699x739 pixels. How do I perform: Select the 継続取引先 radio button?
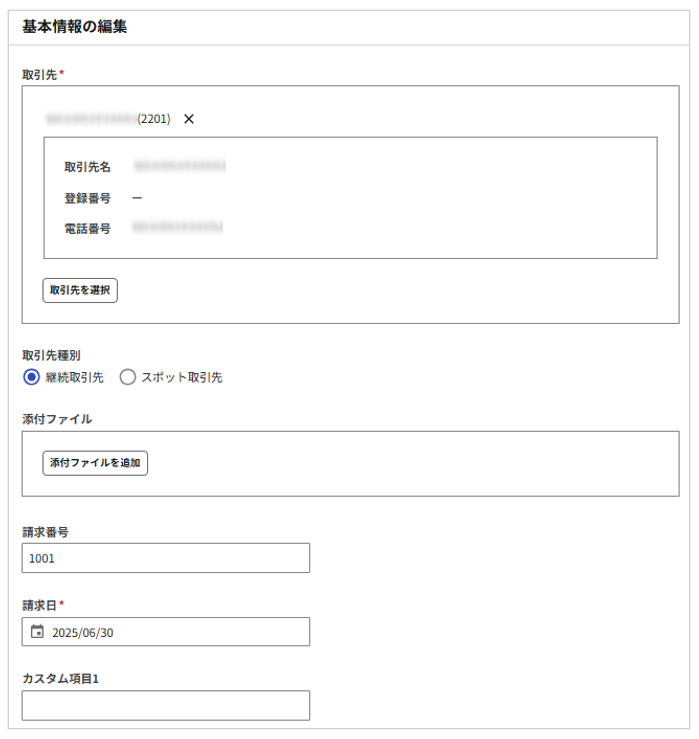[x=31, y=377]
